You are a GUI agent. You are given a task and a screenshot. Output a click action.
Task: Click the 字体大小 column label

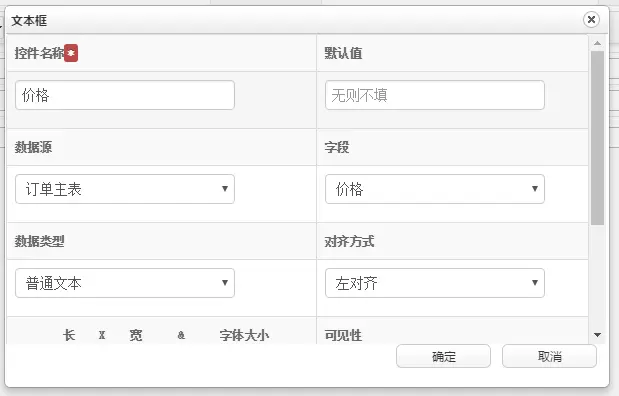[x=244, y=335]
